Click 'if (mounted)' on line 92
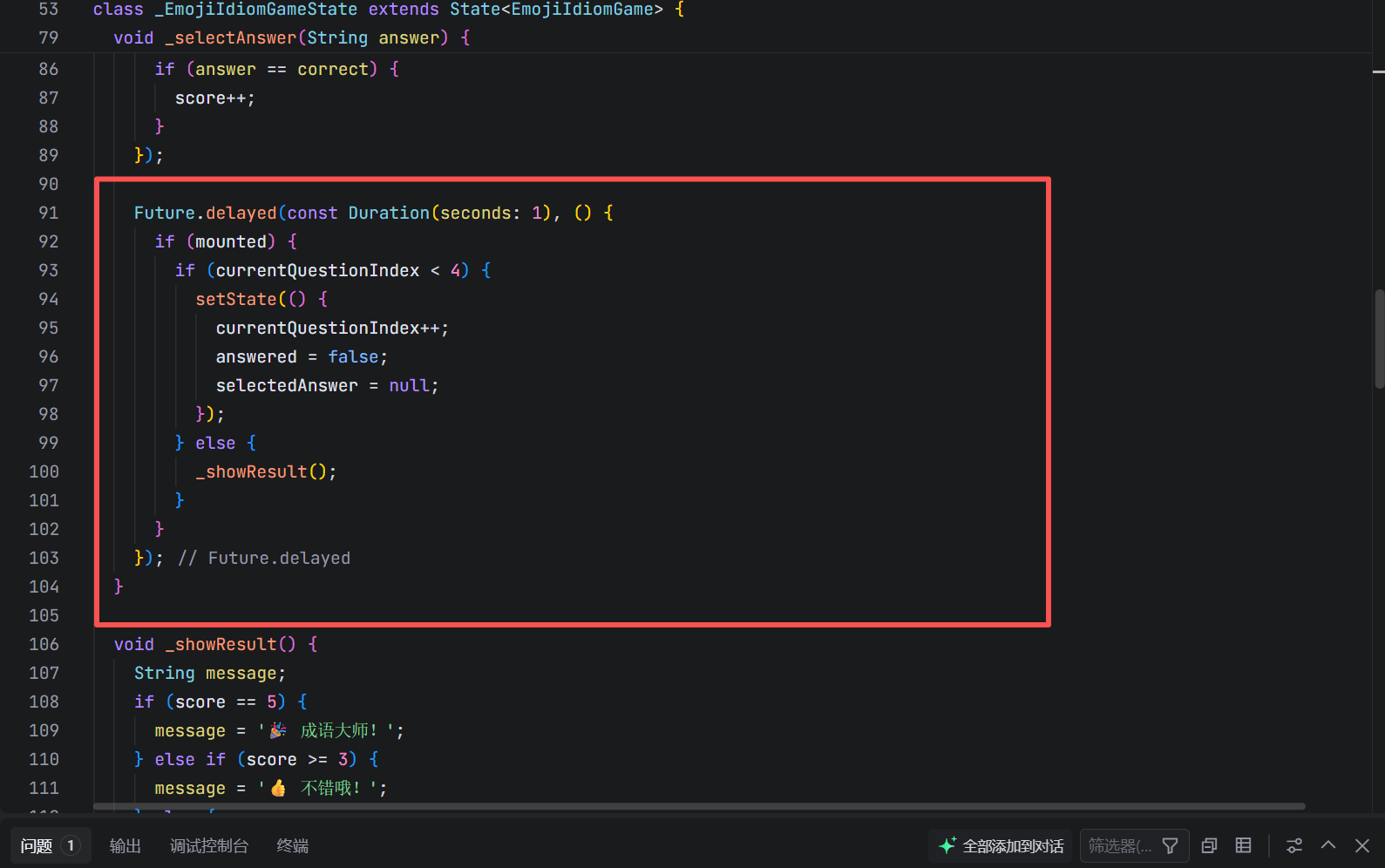 [x=215, y=241]
